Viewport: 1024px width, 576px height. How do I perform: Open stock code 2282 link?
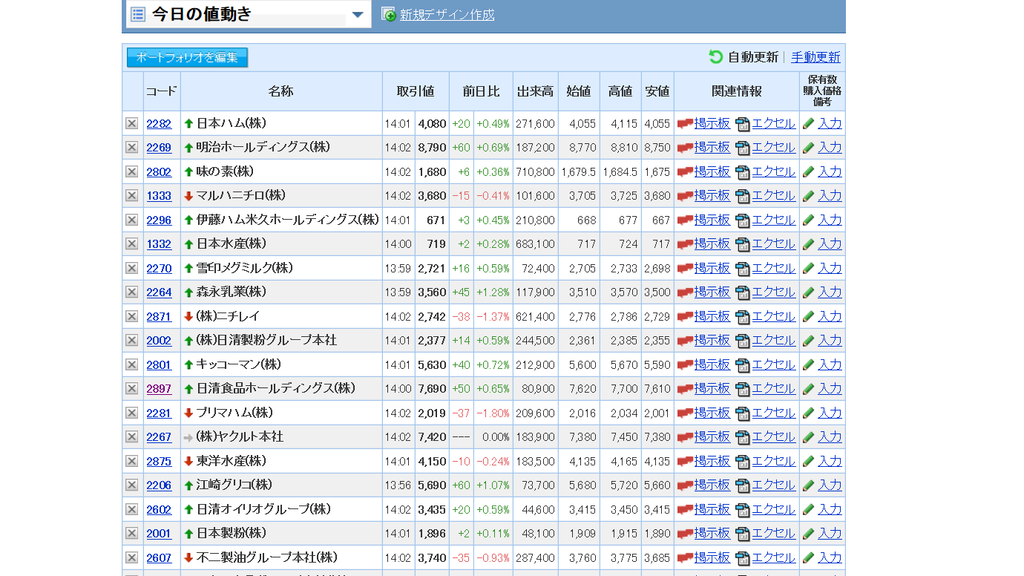[159, 124]
